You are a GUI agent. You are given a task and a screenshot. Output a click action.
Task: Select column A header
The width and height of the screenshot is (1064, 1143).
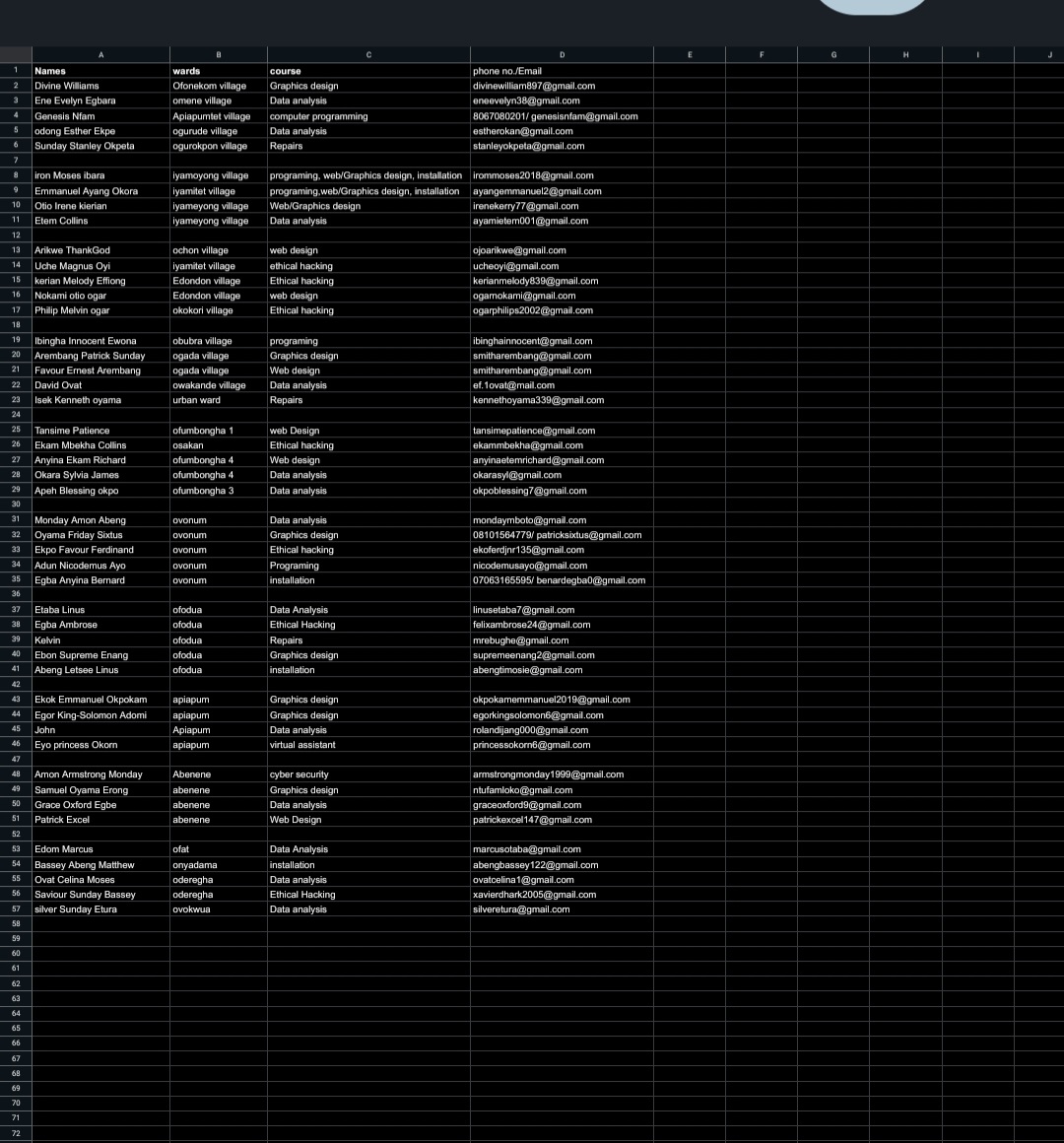pyautogui.click(x=100, y=54)
